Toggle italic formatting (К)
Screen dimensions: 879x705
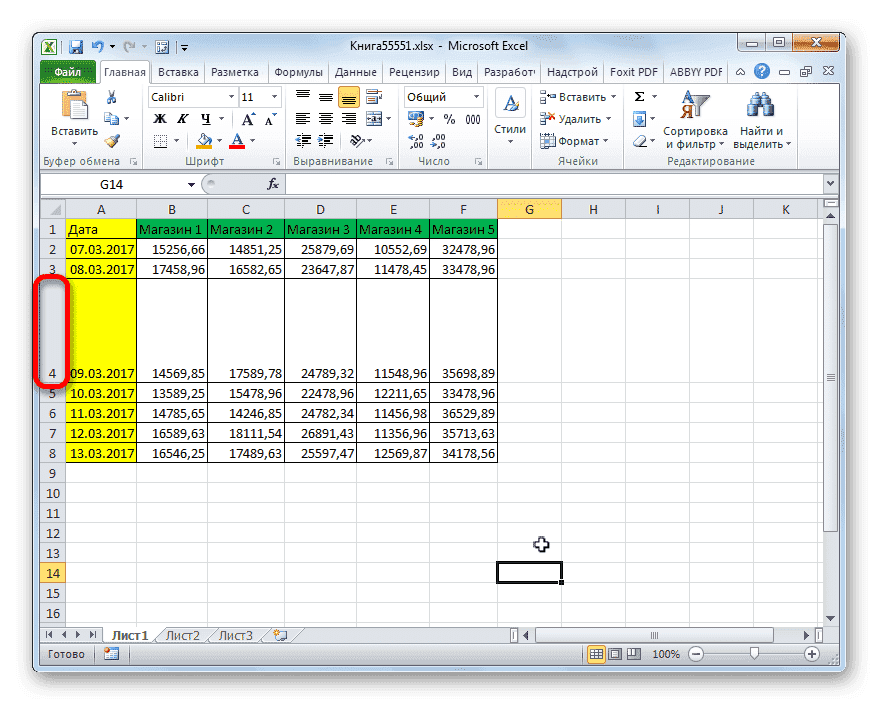click(183, 117)
